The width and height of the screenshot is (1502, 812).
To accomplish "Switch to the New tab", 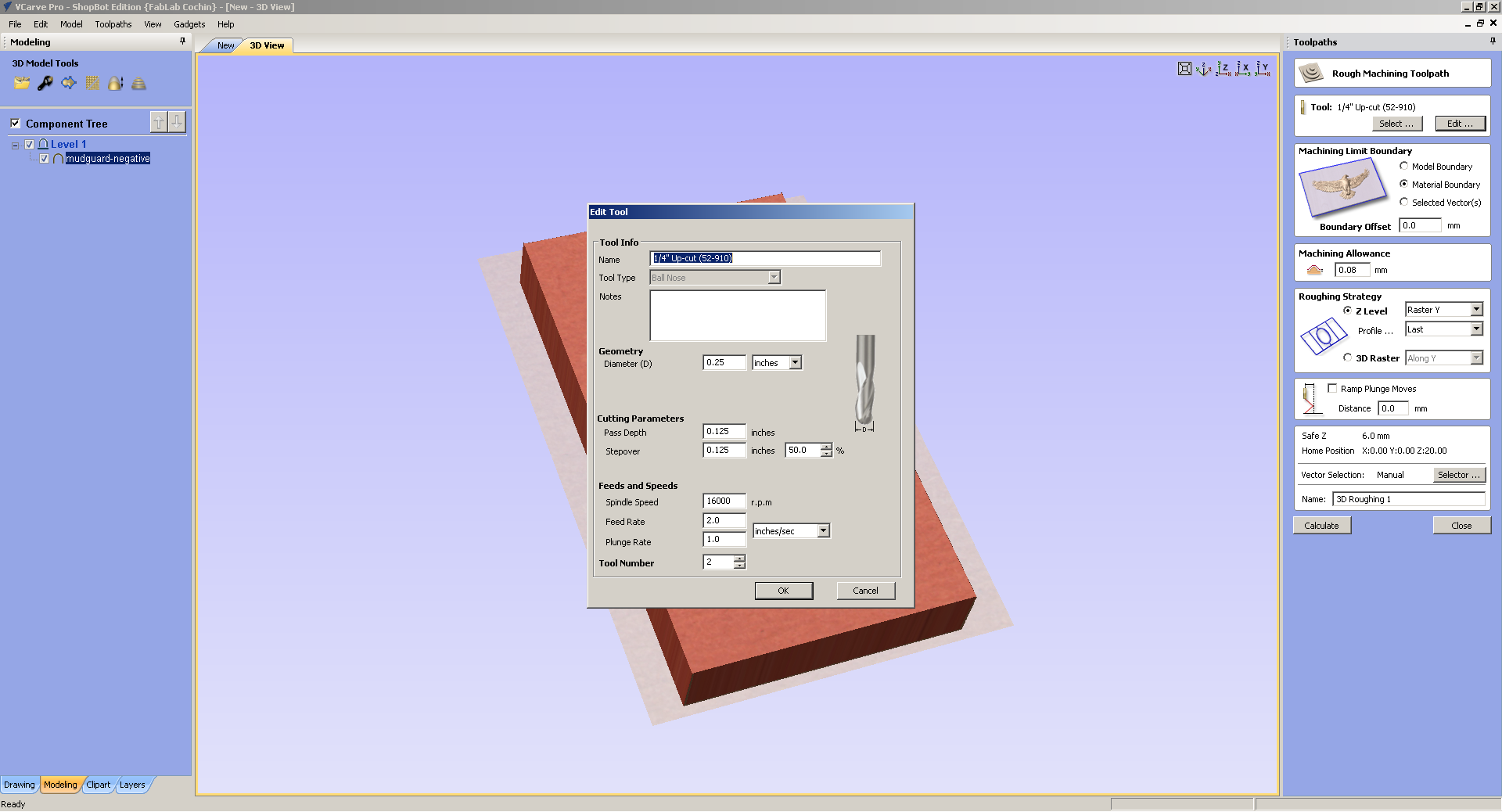I will pos(225,45).
